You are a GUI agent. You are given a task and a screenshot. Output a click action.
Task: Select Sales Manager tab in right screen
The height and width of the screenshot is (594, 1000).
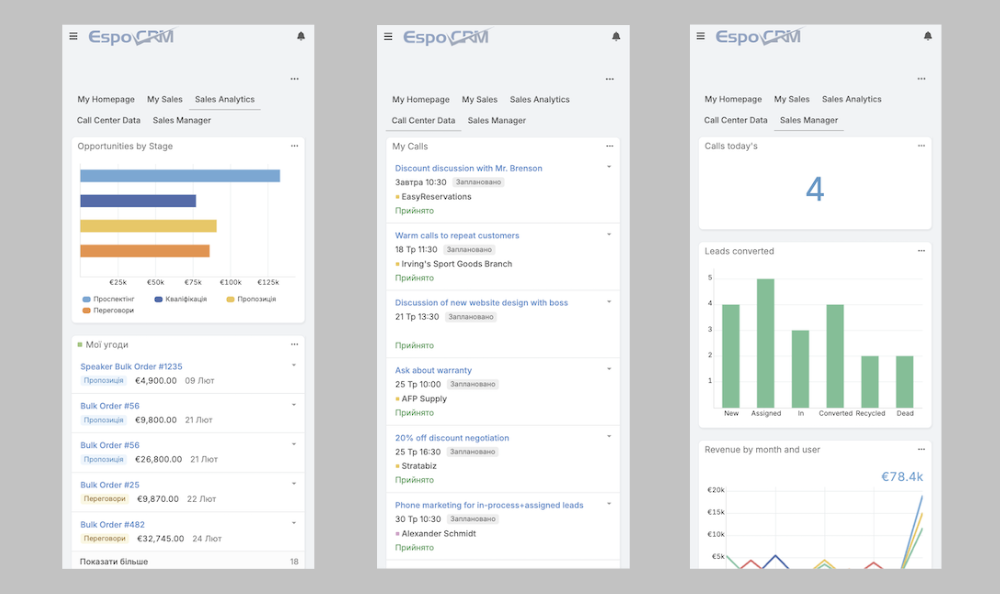[809, 120]
